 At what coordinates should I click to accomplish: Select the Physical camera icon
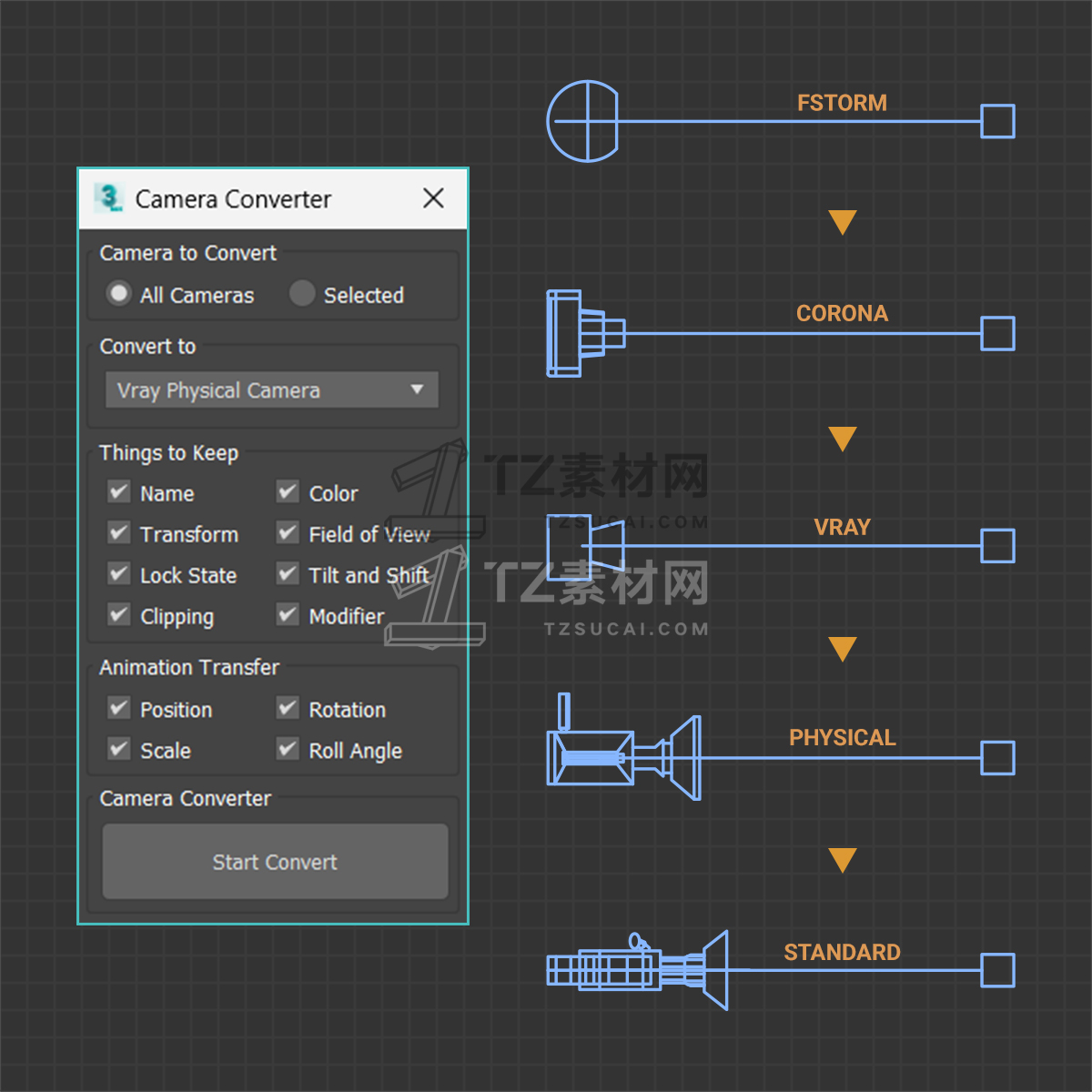[623, 747]
